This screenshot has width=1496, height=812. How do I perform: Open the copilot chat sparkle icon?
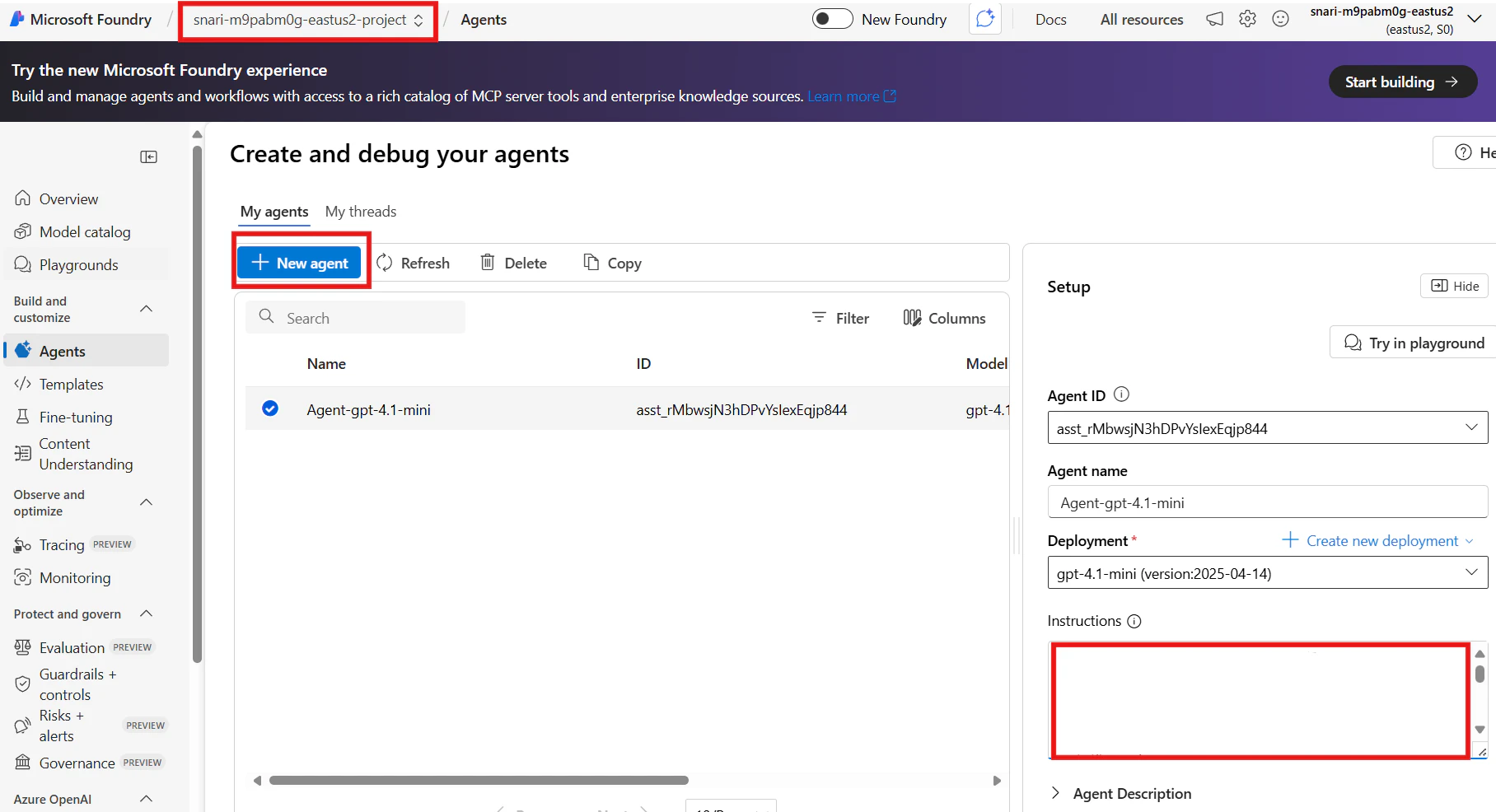click(985, 19)
